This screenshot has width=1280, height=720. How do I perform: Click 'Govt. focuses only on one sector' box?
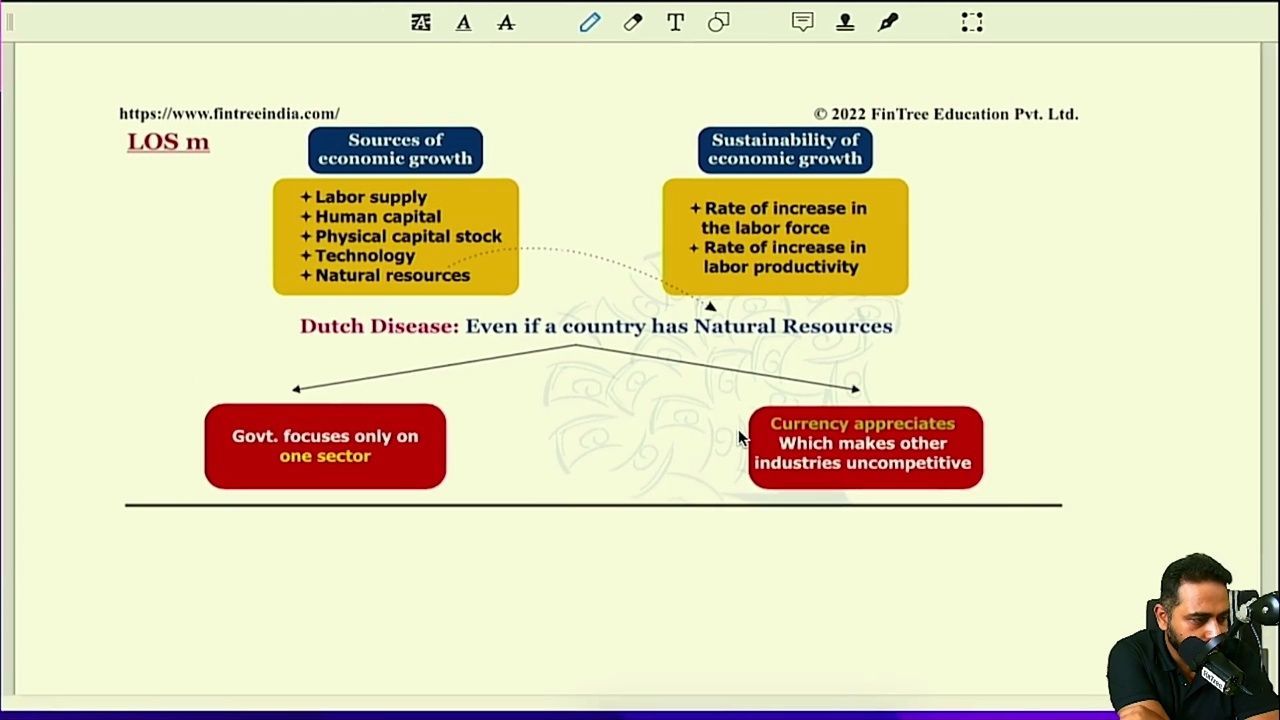325,446
